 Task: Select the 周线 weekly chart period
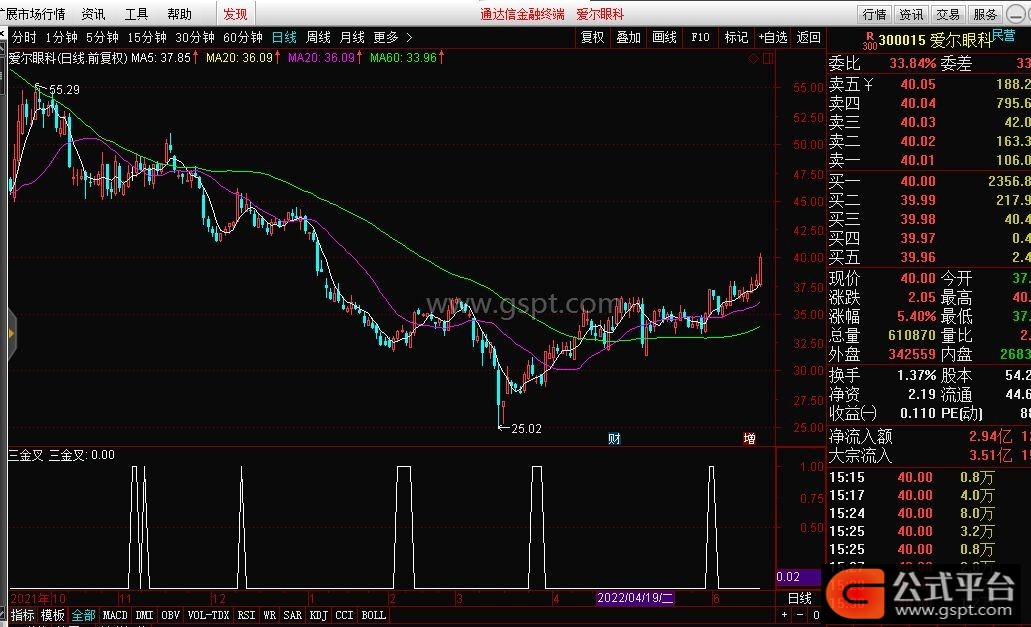(x=318, y=37)
